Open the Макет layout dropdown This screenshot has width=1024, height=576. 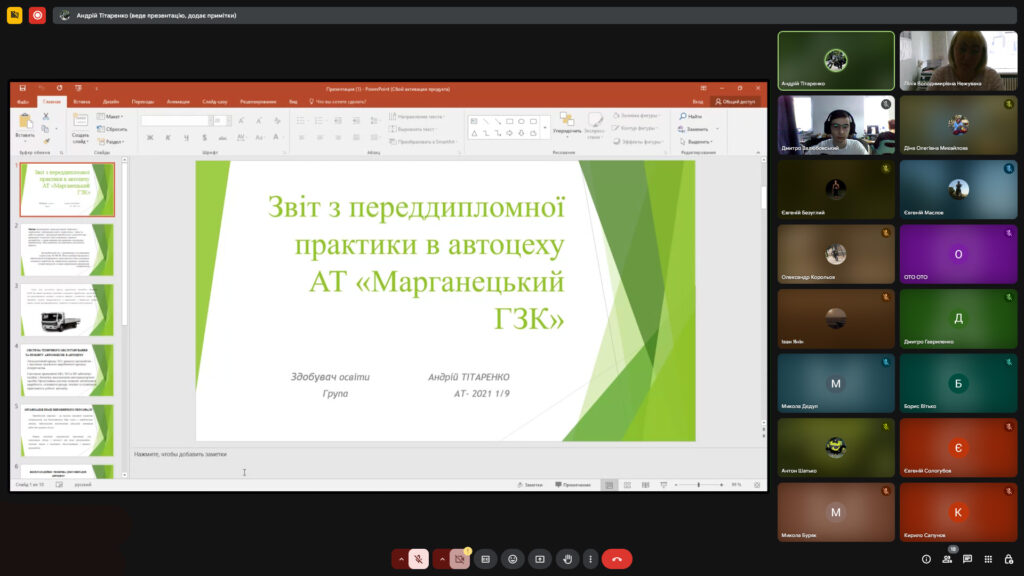(110, 116)
